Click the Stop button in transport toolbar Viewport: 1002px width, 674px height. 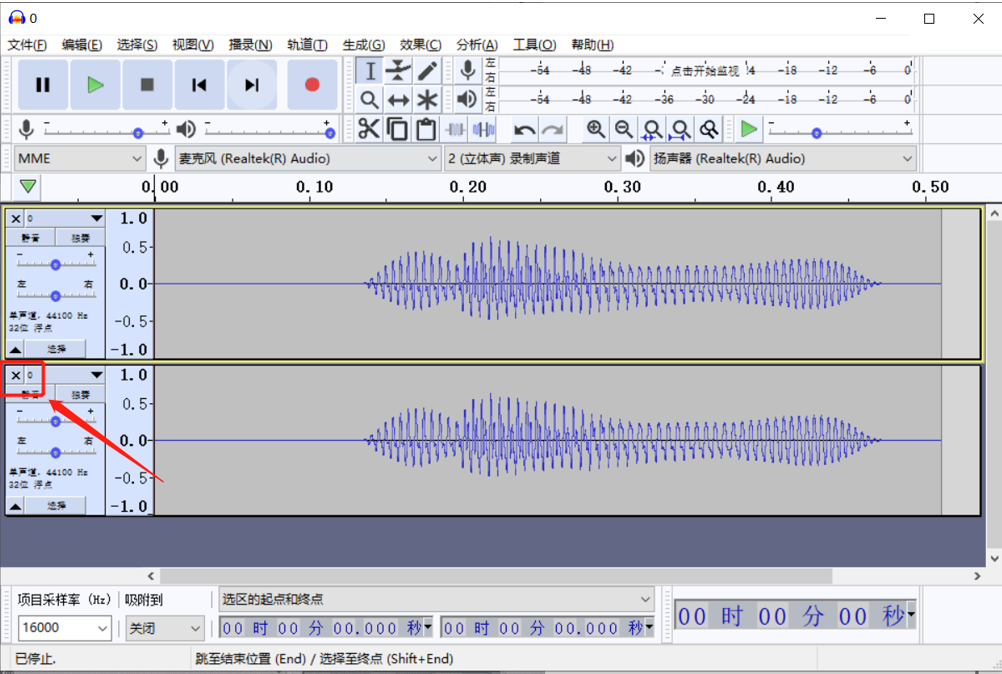147,85
